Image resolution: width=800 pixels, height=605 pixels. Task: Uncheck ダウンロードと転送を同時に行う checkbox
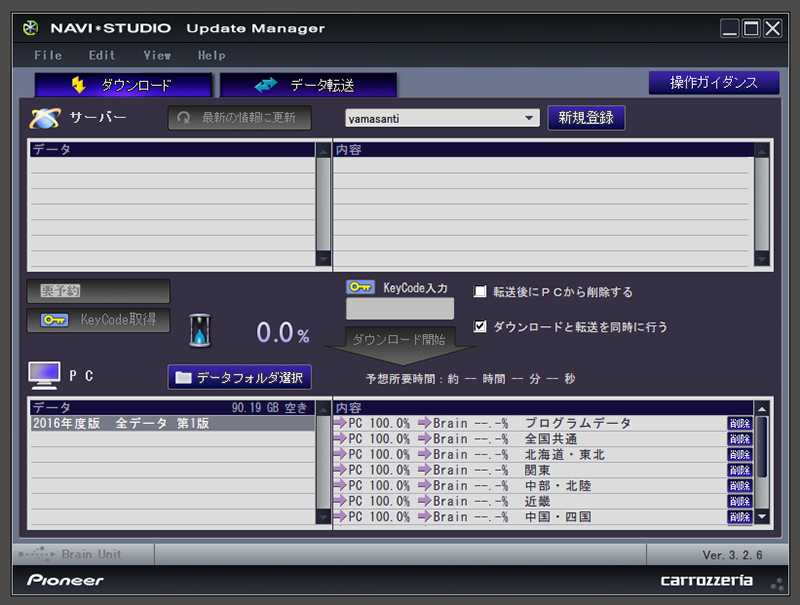tap(480, 326)
